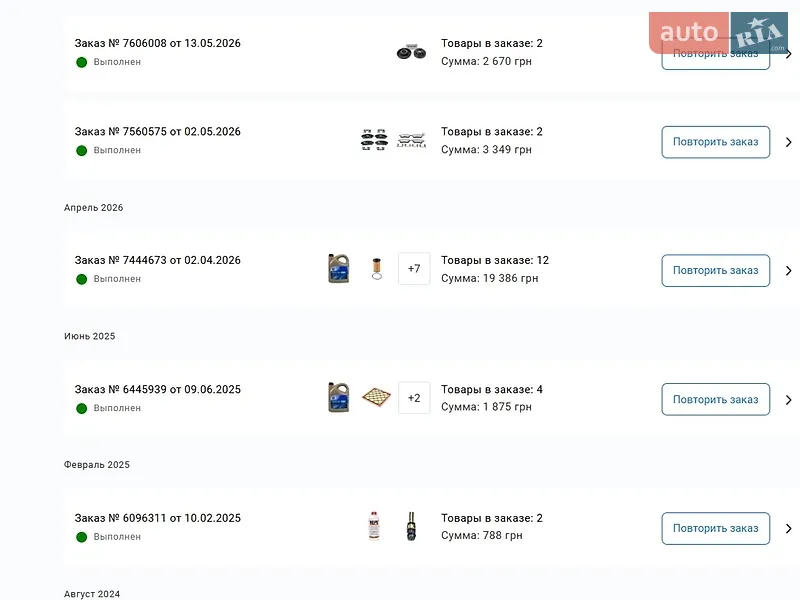Repeat order 7560575 for 3 349 грн
This screenshot has height=600, width=800.
[715, 142]
